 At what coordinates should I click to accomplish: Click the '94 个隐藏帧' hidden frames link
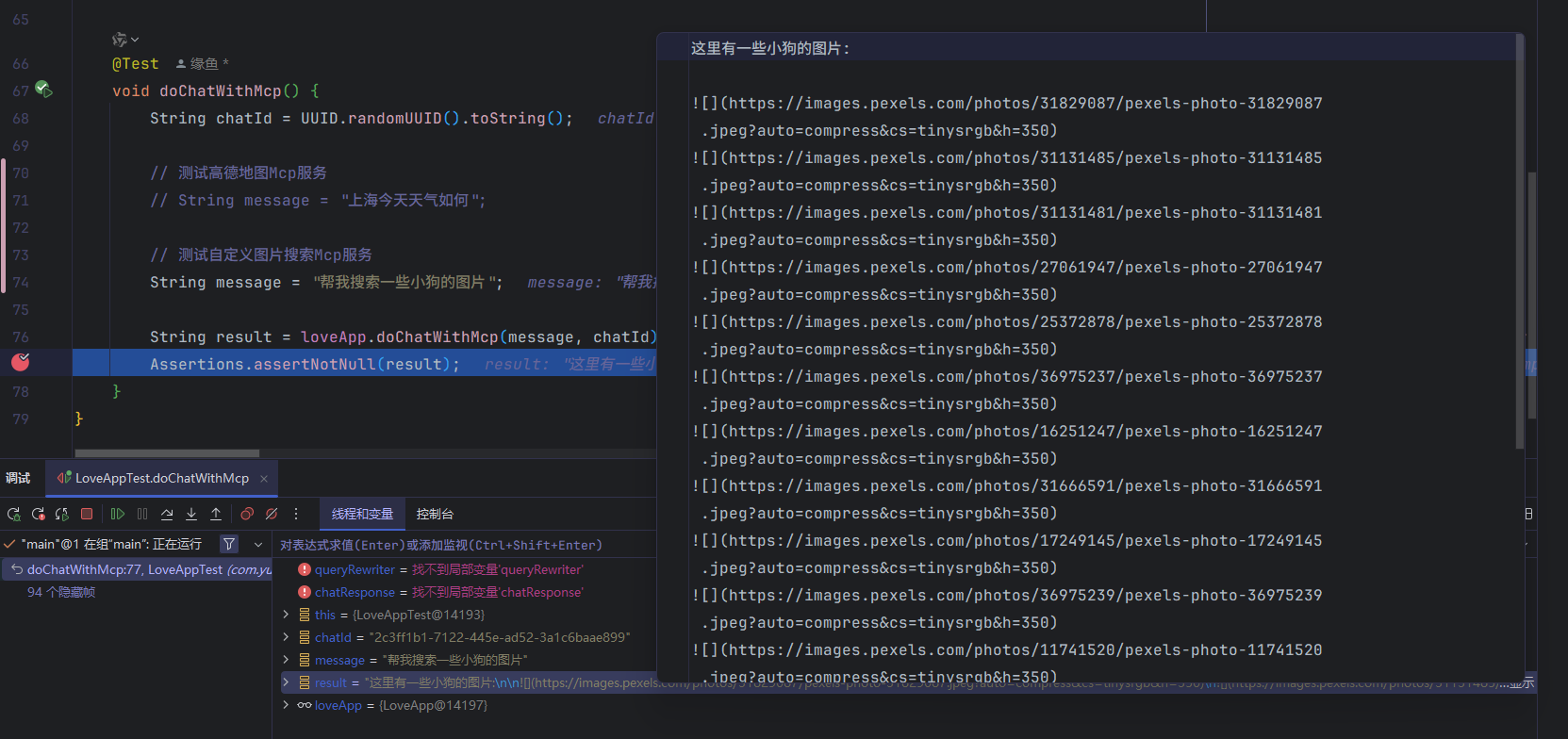pyautogui.click(x=61, y=592)
